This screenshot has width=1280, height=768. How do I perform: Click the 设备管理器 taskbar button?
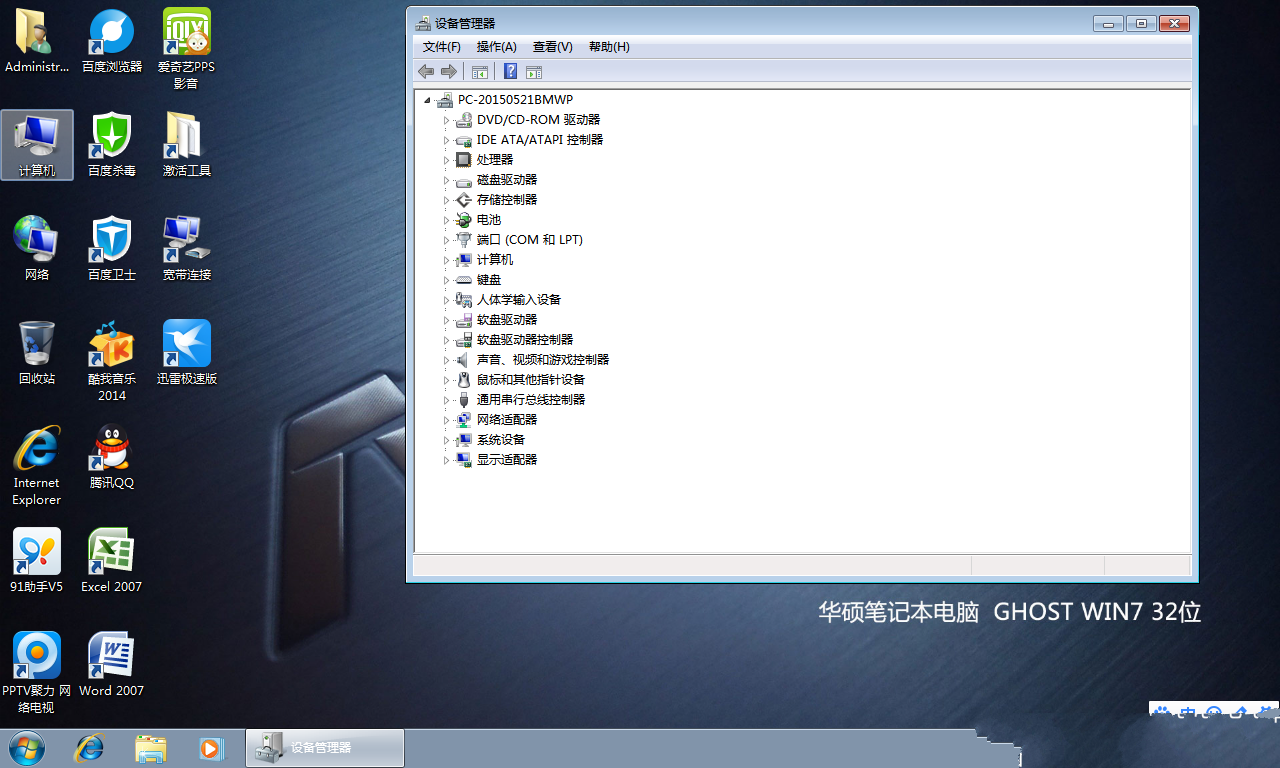pos(325,748)
